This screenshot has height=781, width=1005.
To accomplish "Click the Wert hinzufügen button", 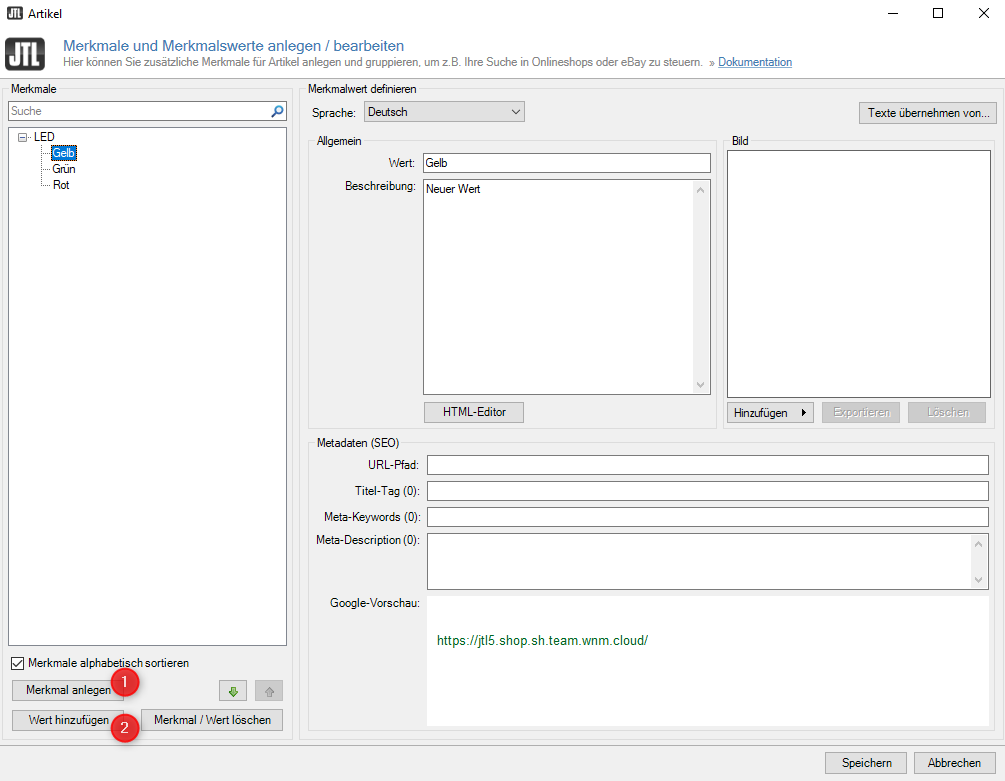I will 68,720.
